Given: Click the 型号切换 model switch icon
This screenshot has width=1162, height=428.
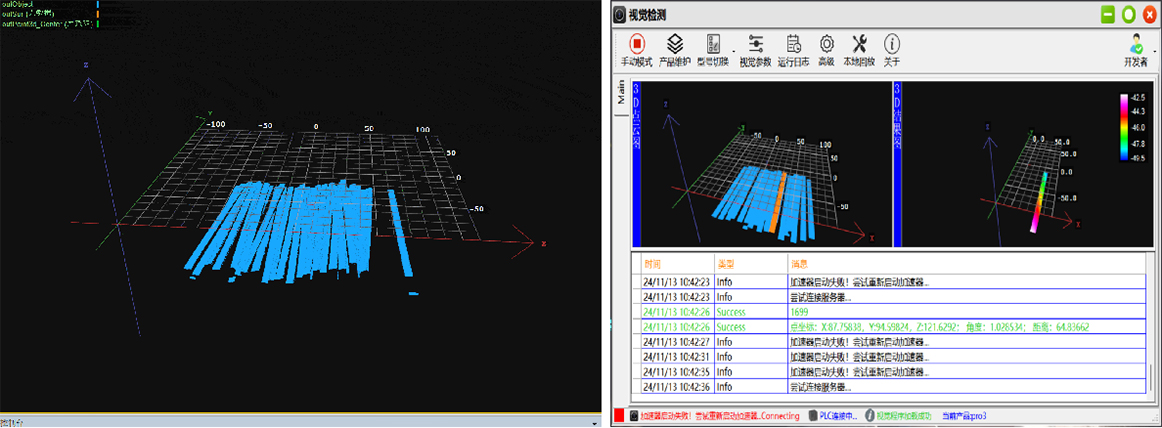Looking at the screenshot, I should (x=713, y=45).
